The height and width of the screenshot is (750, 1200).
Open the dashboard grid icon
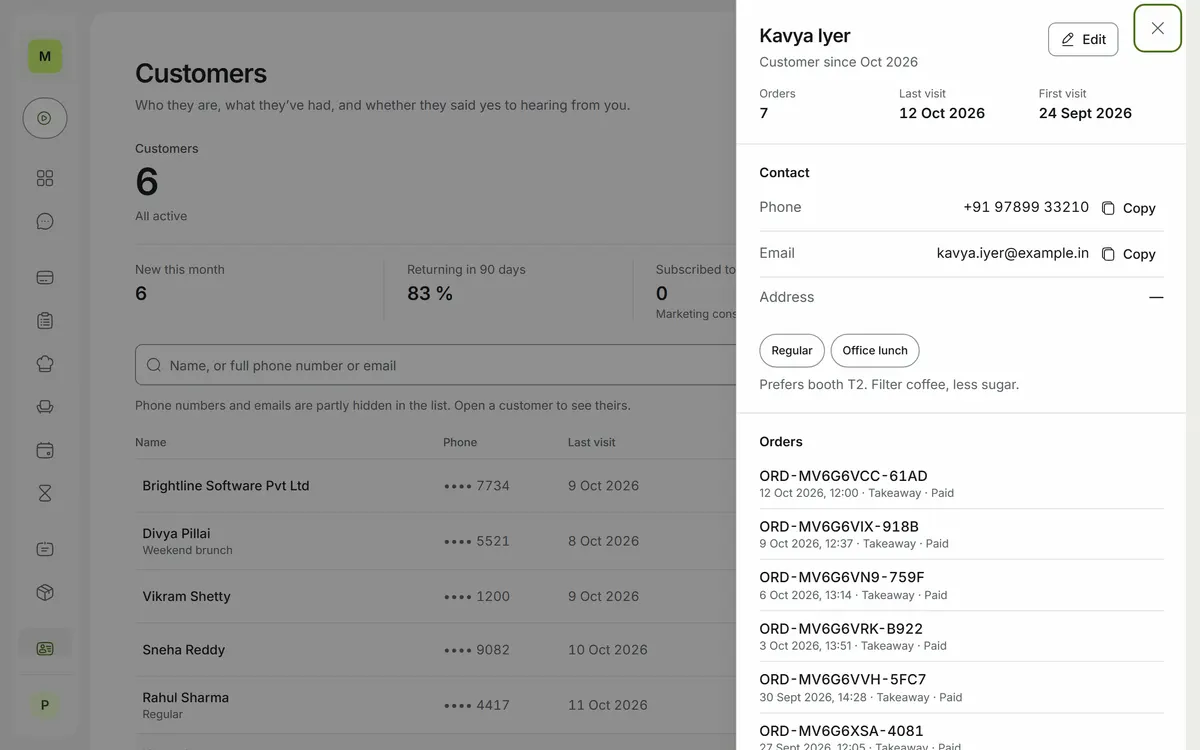tap(45, 178)
